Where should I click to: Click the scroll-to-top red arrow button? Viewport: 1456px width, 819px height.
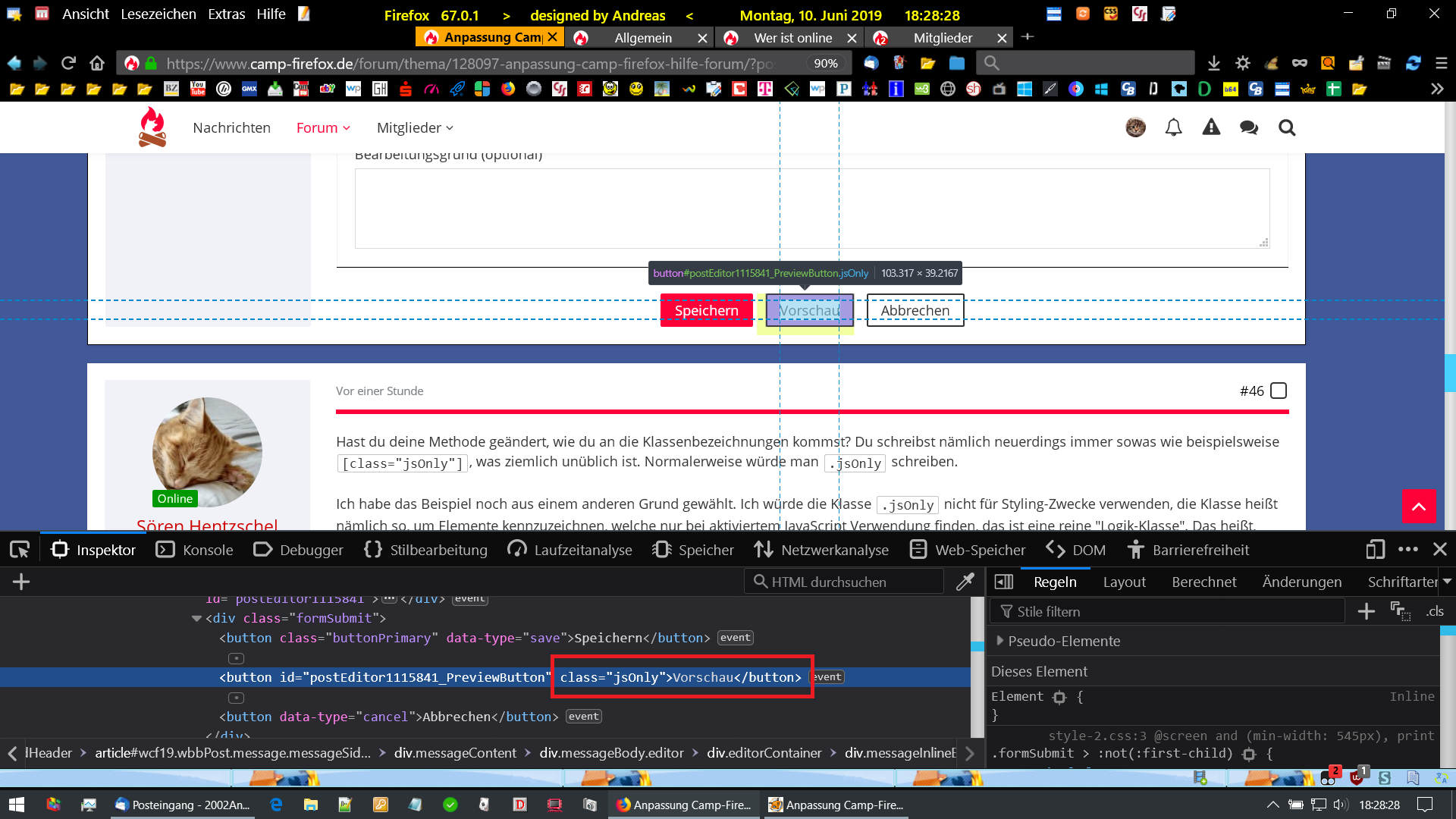1418,506
